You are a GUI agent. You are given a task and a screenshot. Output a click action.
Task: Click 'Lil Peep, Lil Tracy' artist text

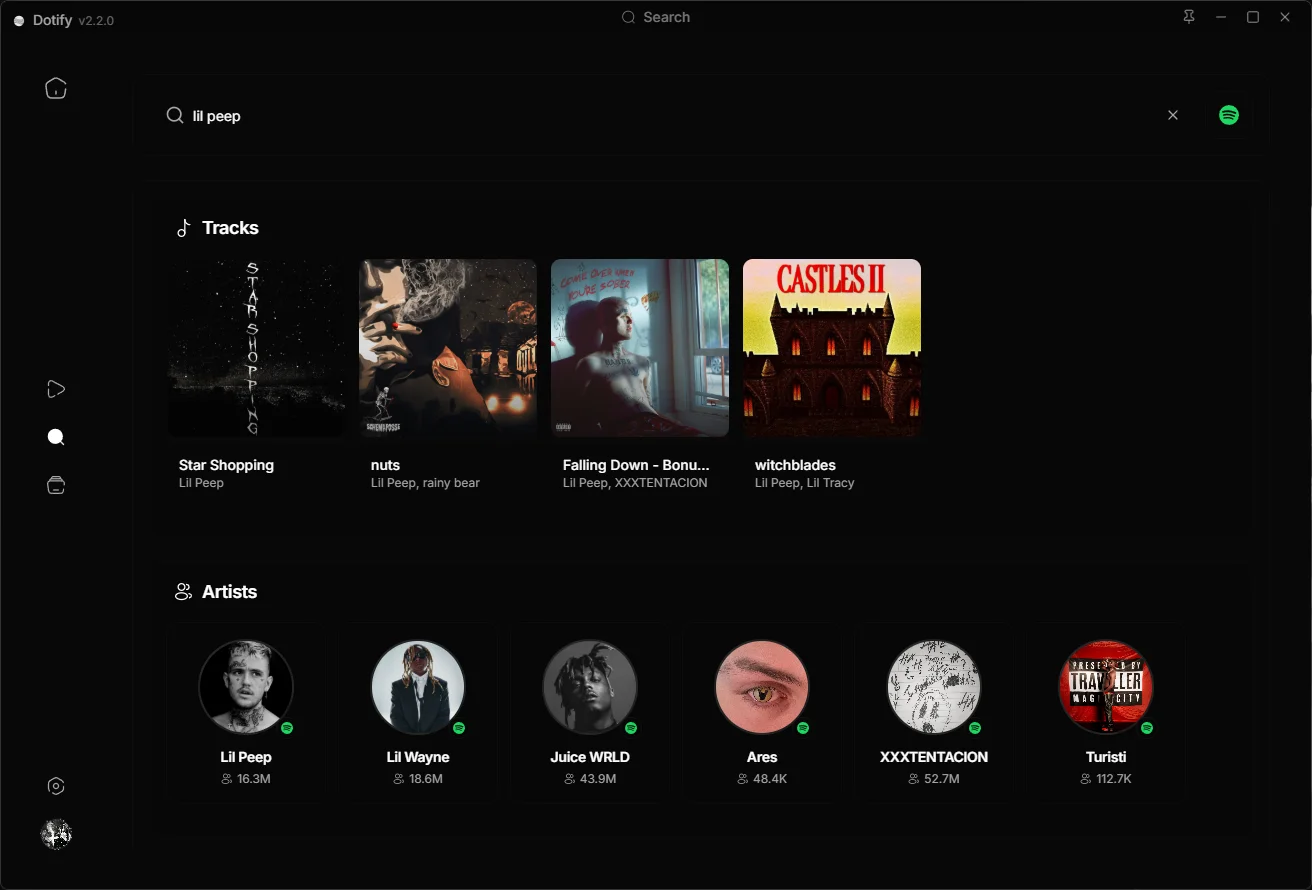[805, 483]
